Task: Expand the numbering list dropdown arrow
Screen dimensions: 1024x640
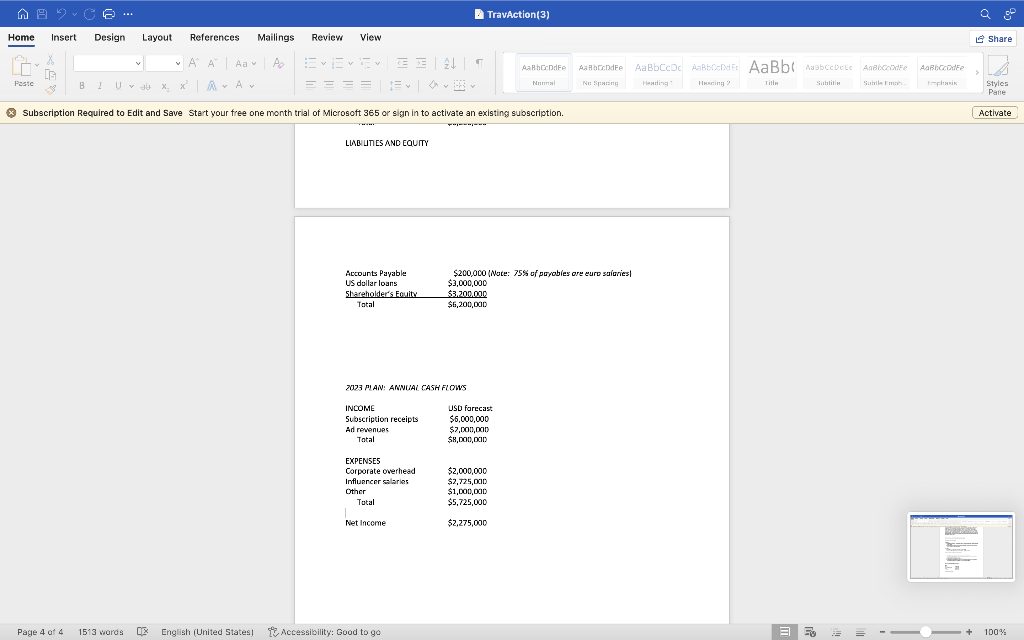Action: tap(351, 63)
